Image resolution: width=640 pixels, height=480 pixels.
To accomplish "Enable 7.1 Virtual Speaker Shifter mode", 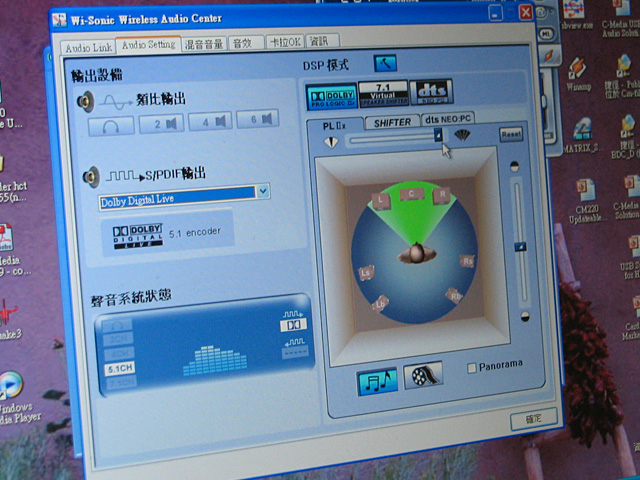I will (x=381, y=93).
